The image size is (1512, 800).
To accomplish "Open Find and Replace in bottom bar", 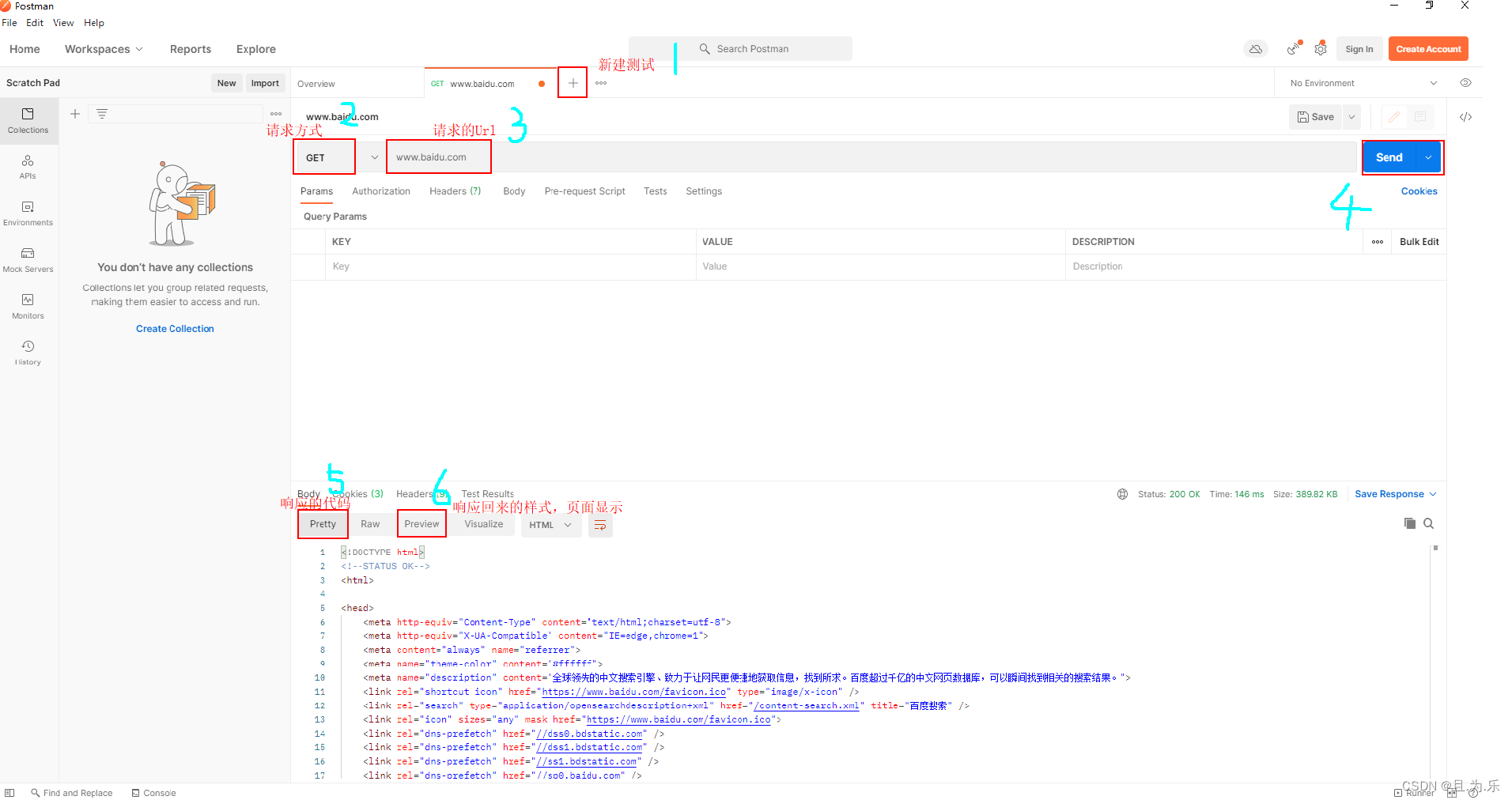I will point(72,793).
